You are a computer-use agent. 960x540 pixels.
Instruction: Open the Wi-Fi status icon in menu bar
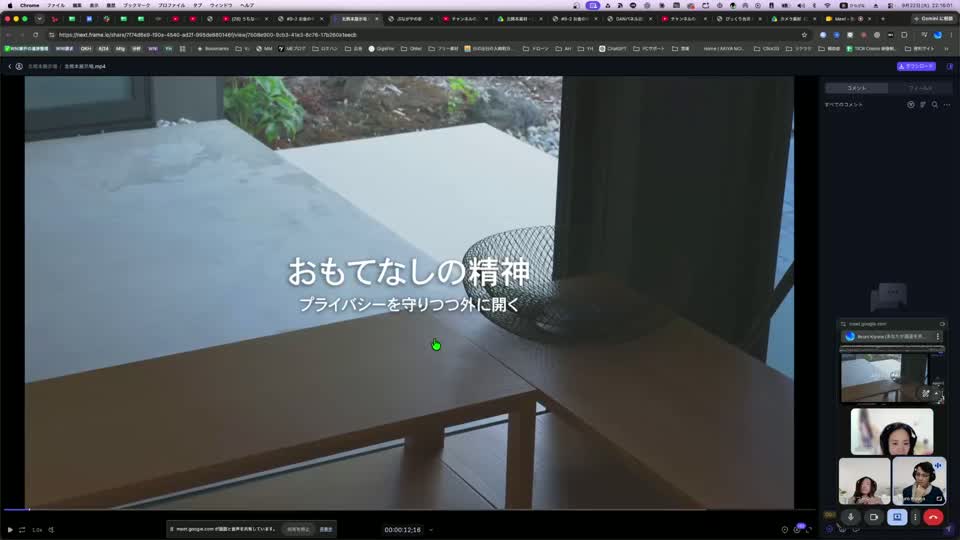tap(828, 5)
